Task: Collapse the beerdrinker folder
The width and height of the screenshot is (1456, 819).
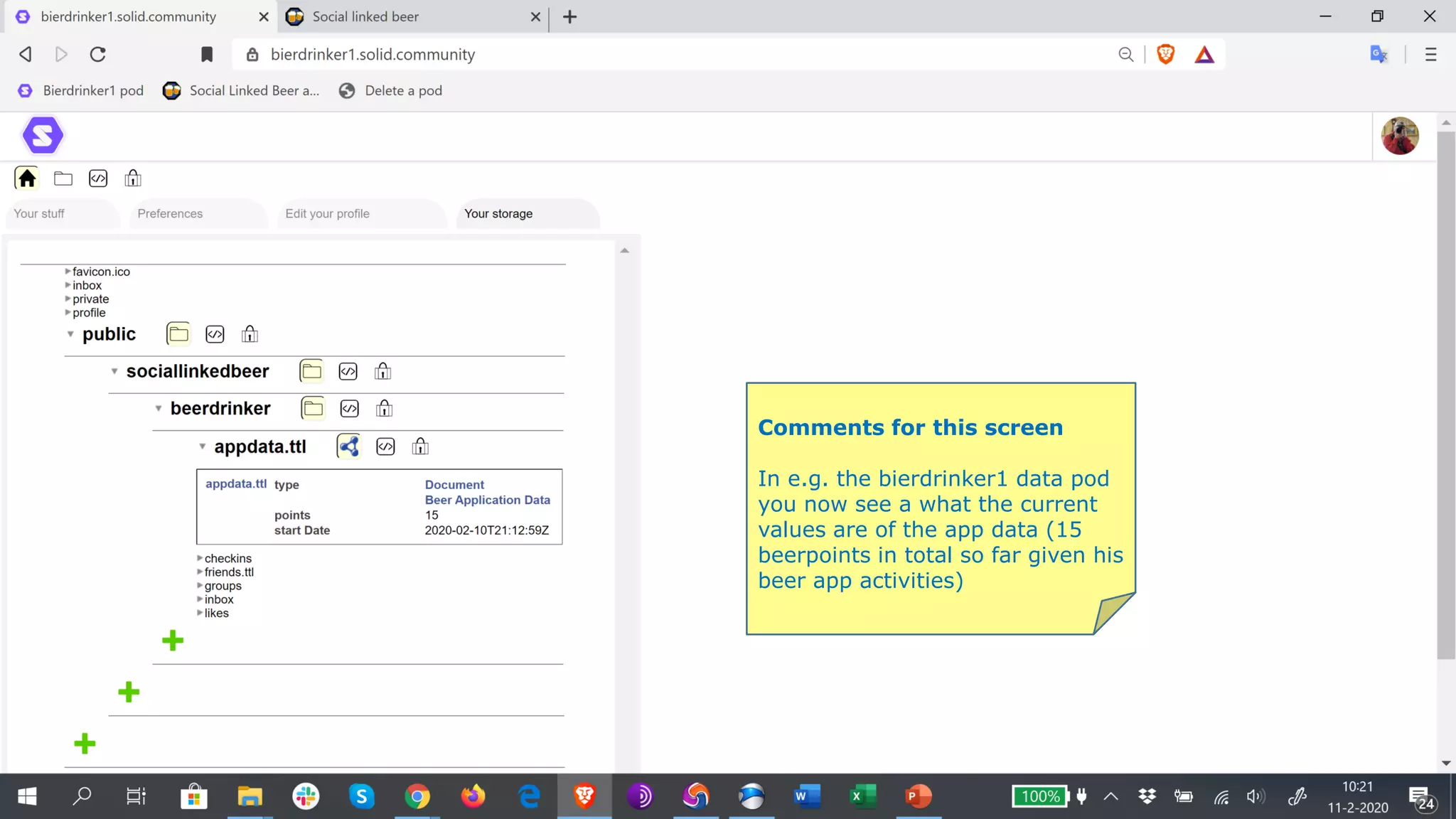Action: click(x=159, y=409)
